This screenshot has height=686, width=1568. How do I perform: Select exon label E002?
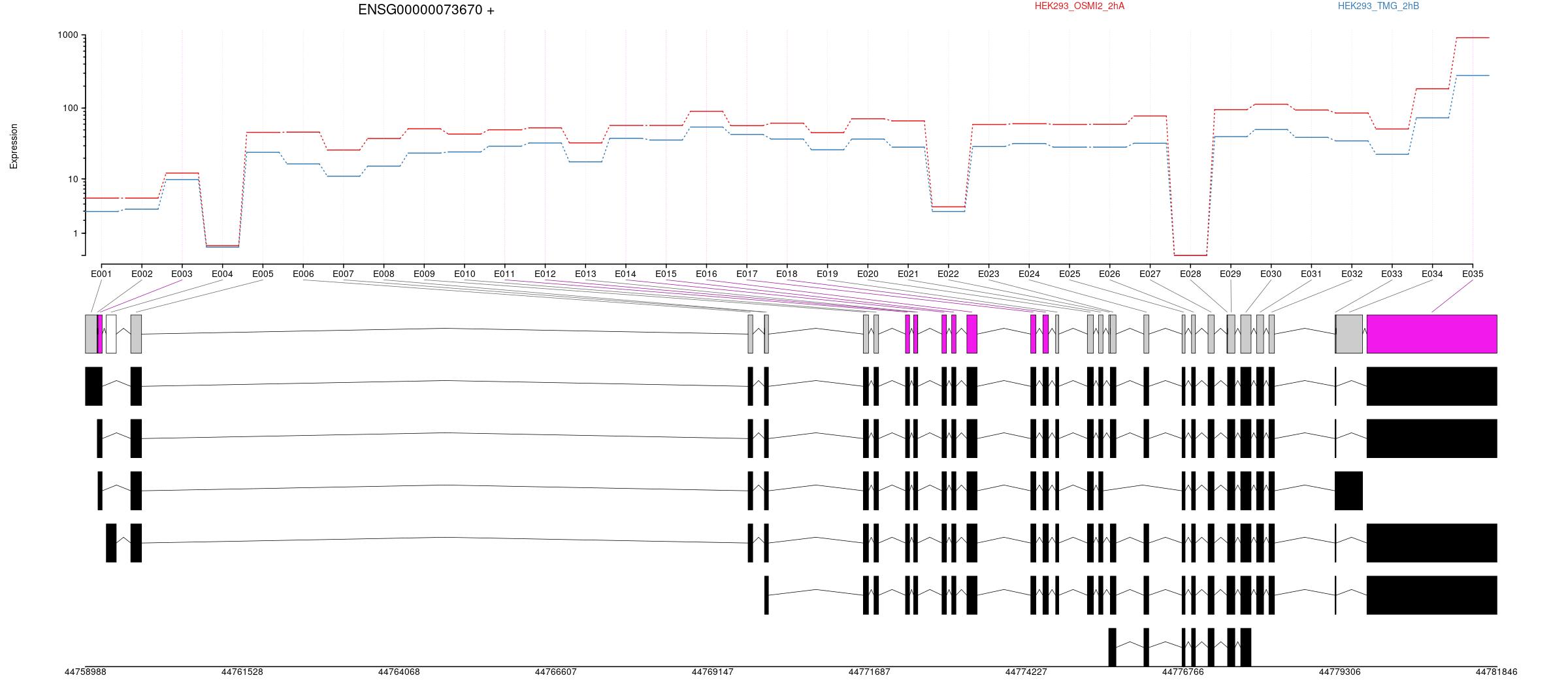click(142, 274)
